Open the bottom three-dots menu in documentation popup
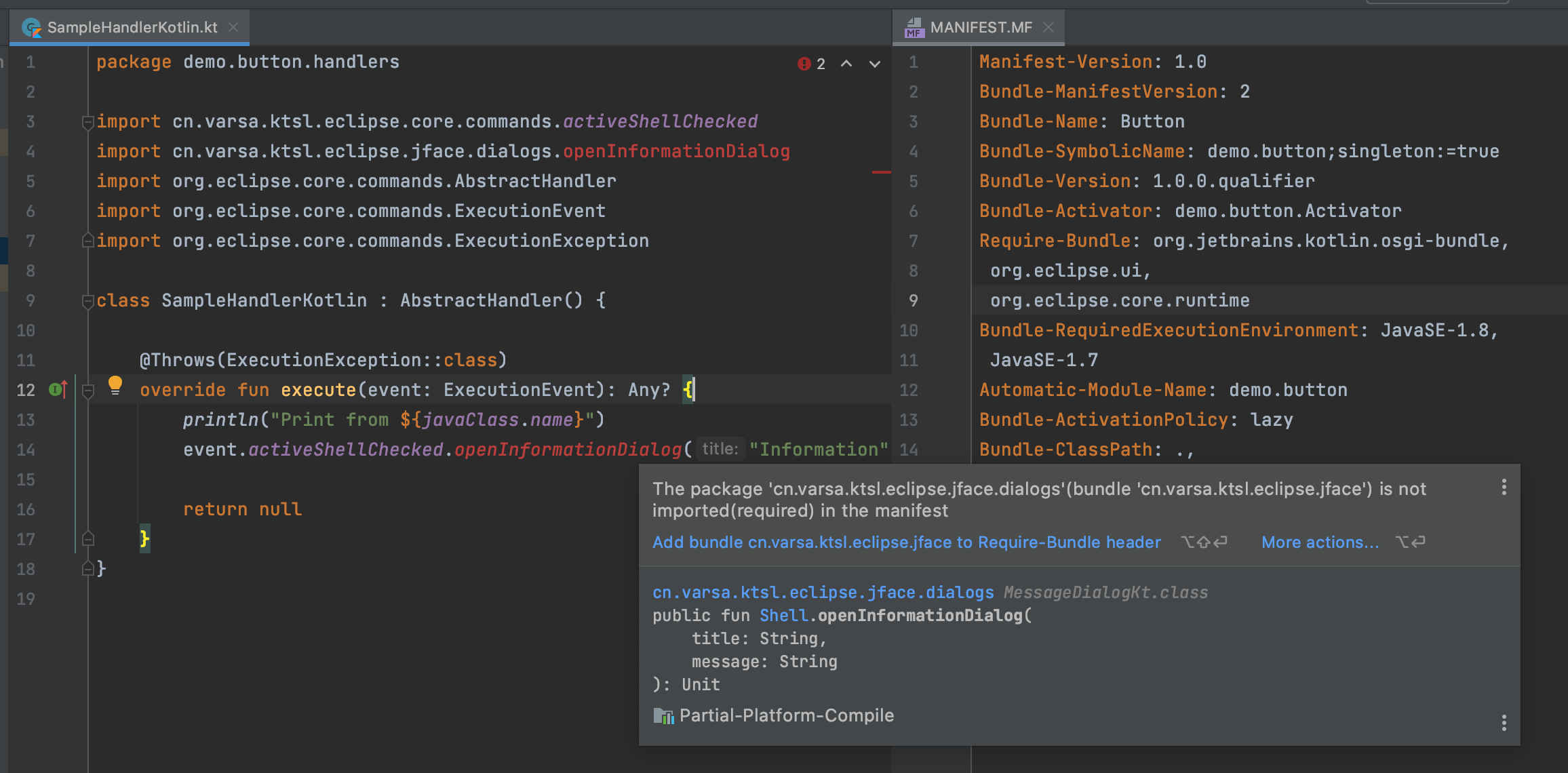 [1504, 723]
